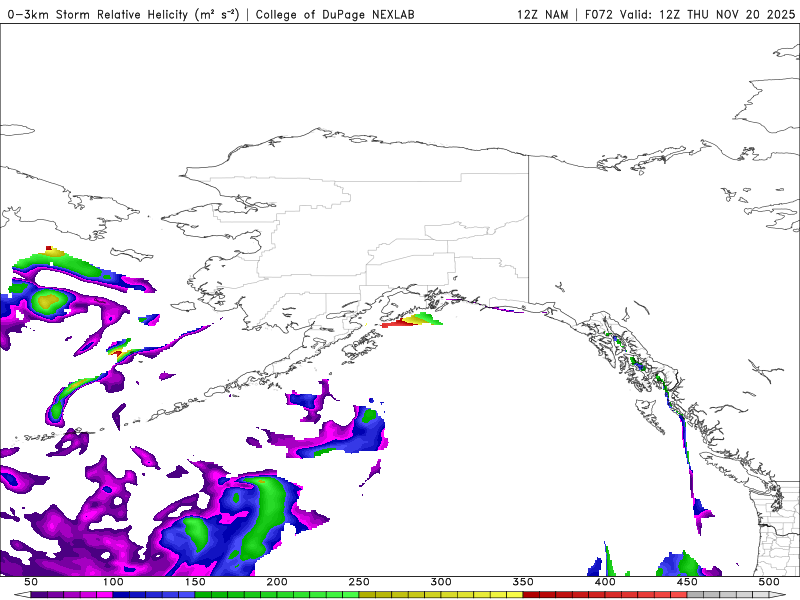Click the 500 label on the color scale
This screenshot has width=800, height=600.
coord(769,582)
